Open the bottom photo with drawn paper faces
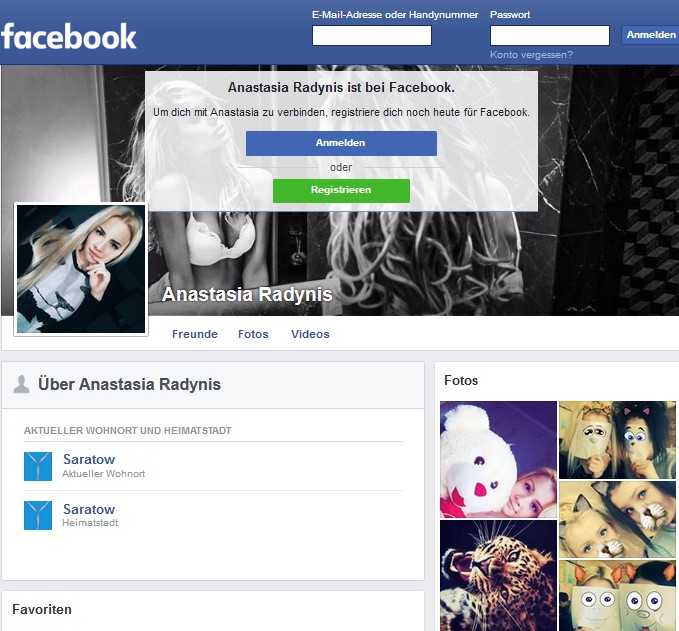This screenshot has width=679, height=631. 617,595
